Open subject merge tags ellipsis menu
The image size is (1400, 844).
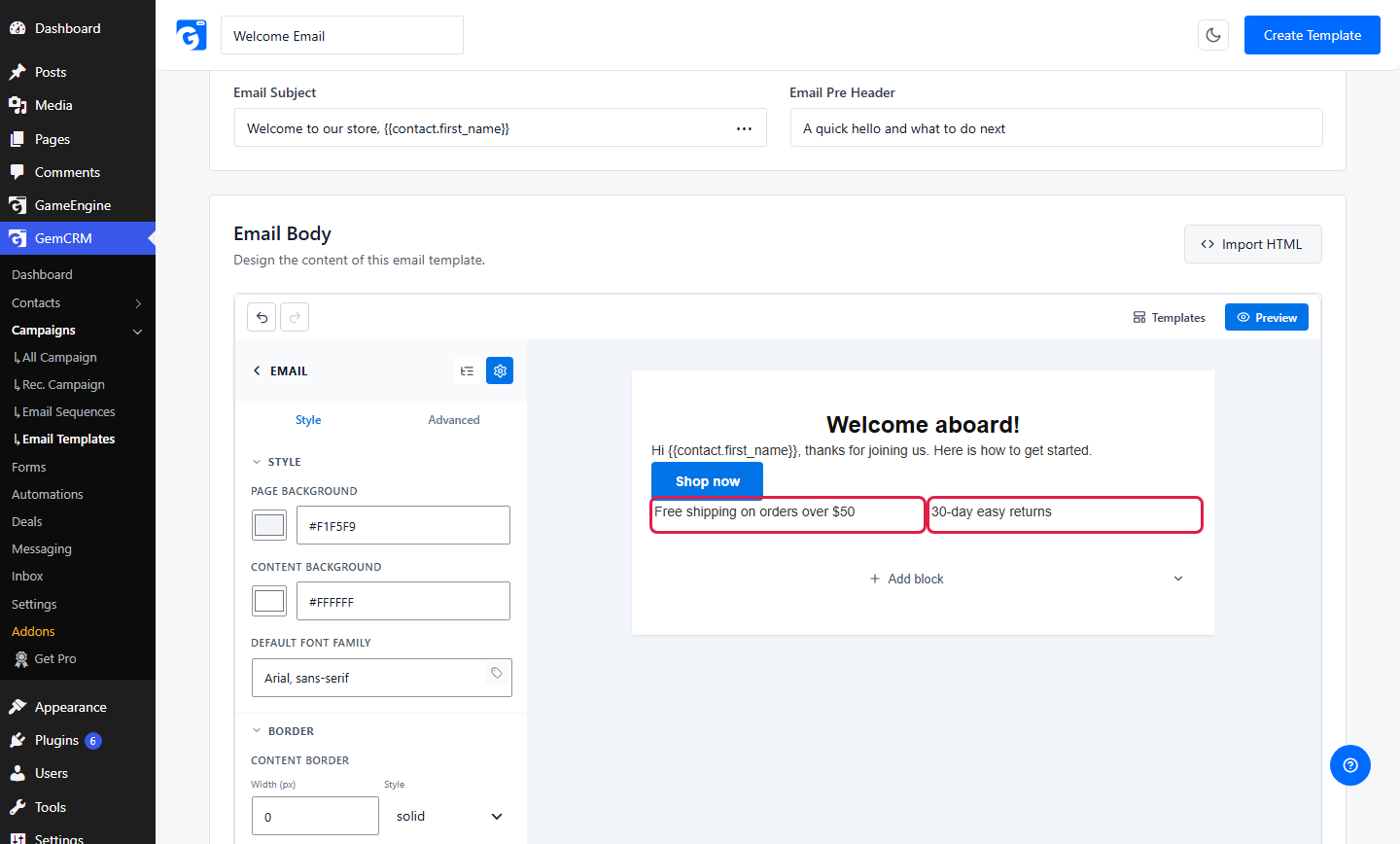tap(744, 128)
